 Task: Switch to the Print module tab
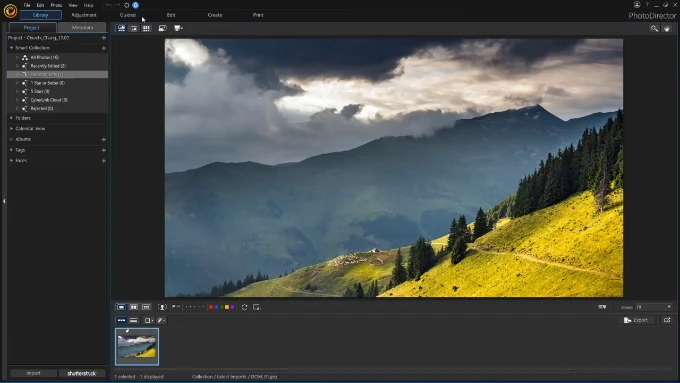tap(258, 15)
